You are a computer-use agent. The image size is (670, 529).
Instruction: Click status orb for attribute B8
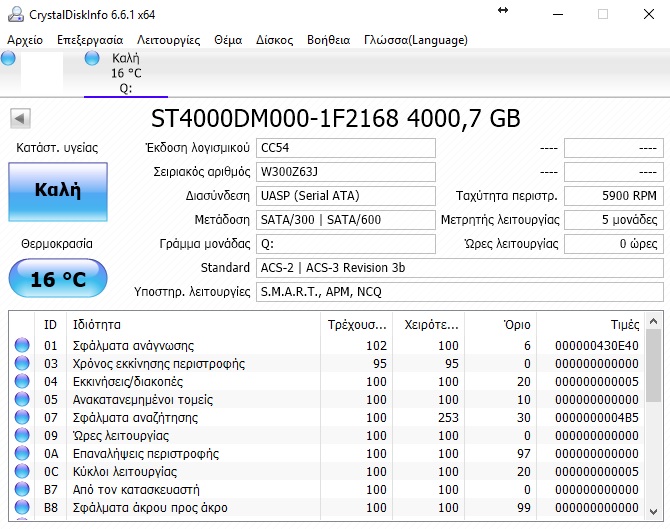(x=22, y=507)
